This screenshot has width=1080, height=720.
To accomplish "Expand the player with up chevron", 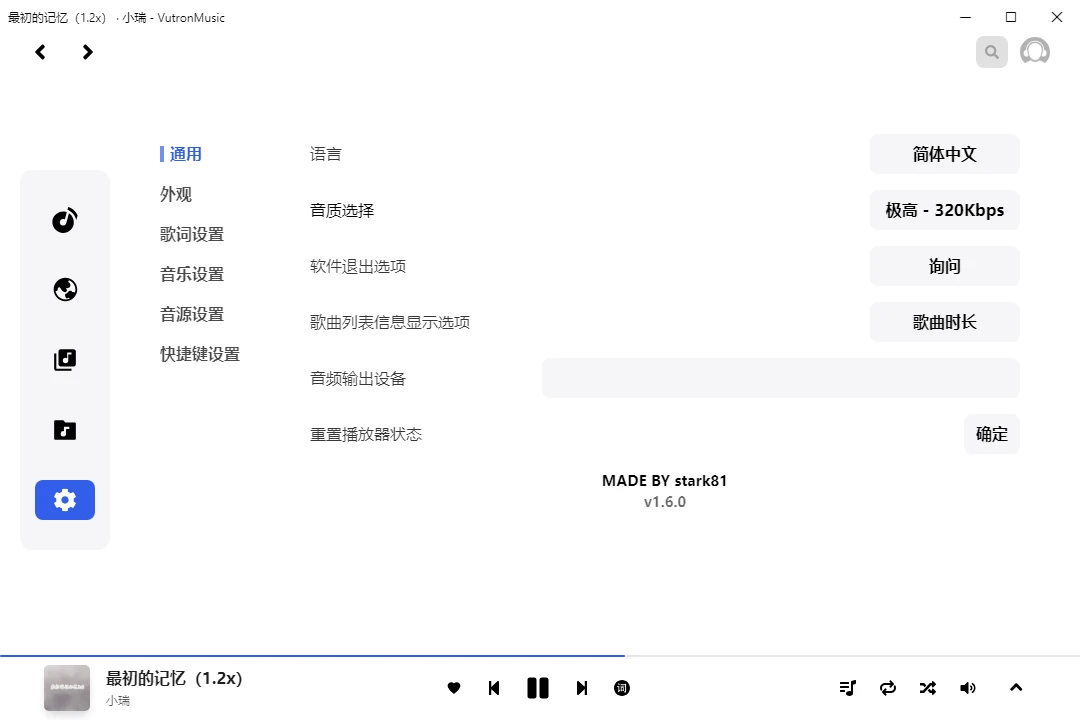I will (x=1016, y=688).
